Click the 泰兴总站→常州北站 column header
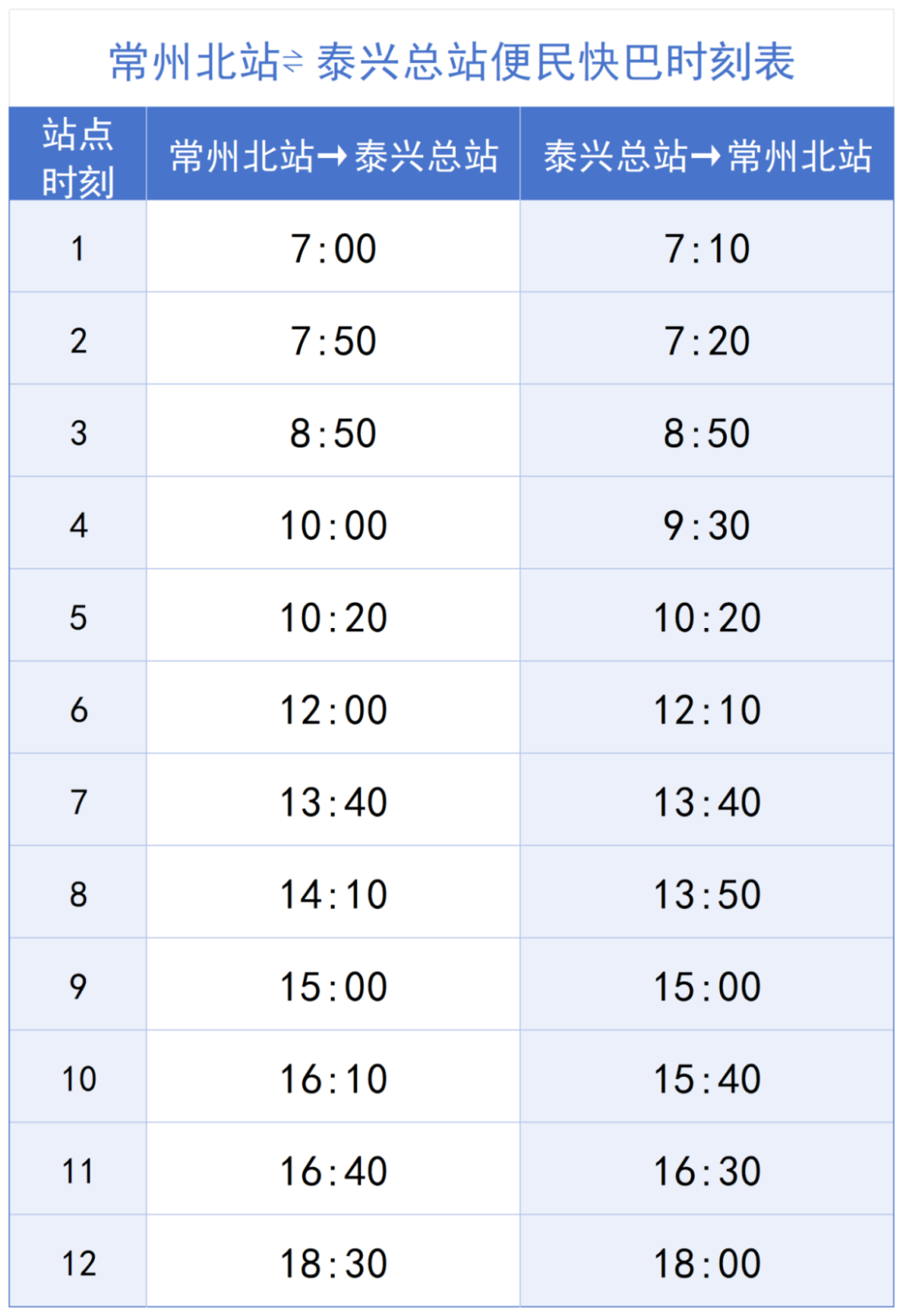This screenshot has width=903, height=1316. click(707, 155)
